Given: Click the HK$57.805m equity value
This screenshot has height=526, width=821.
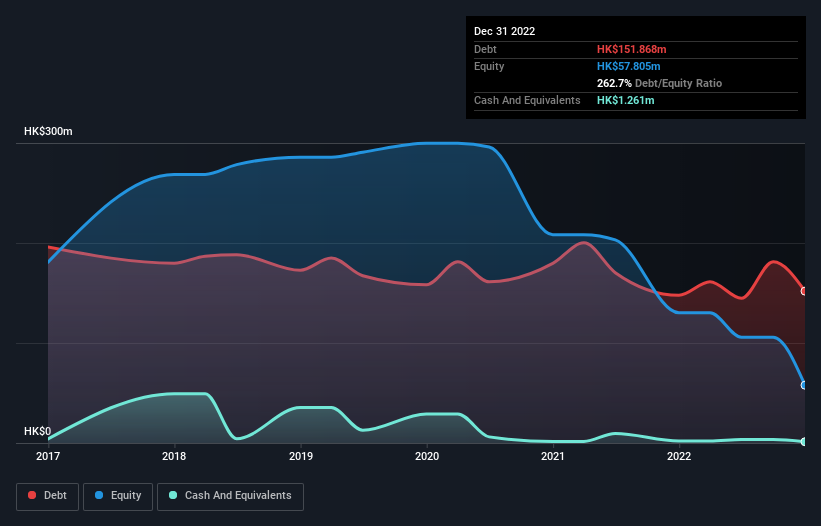Looking at the screenshot, I should [628, 66].
